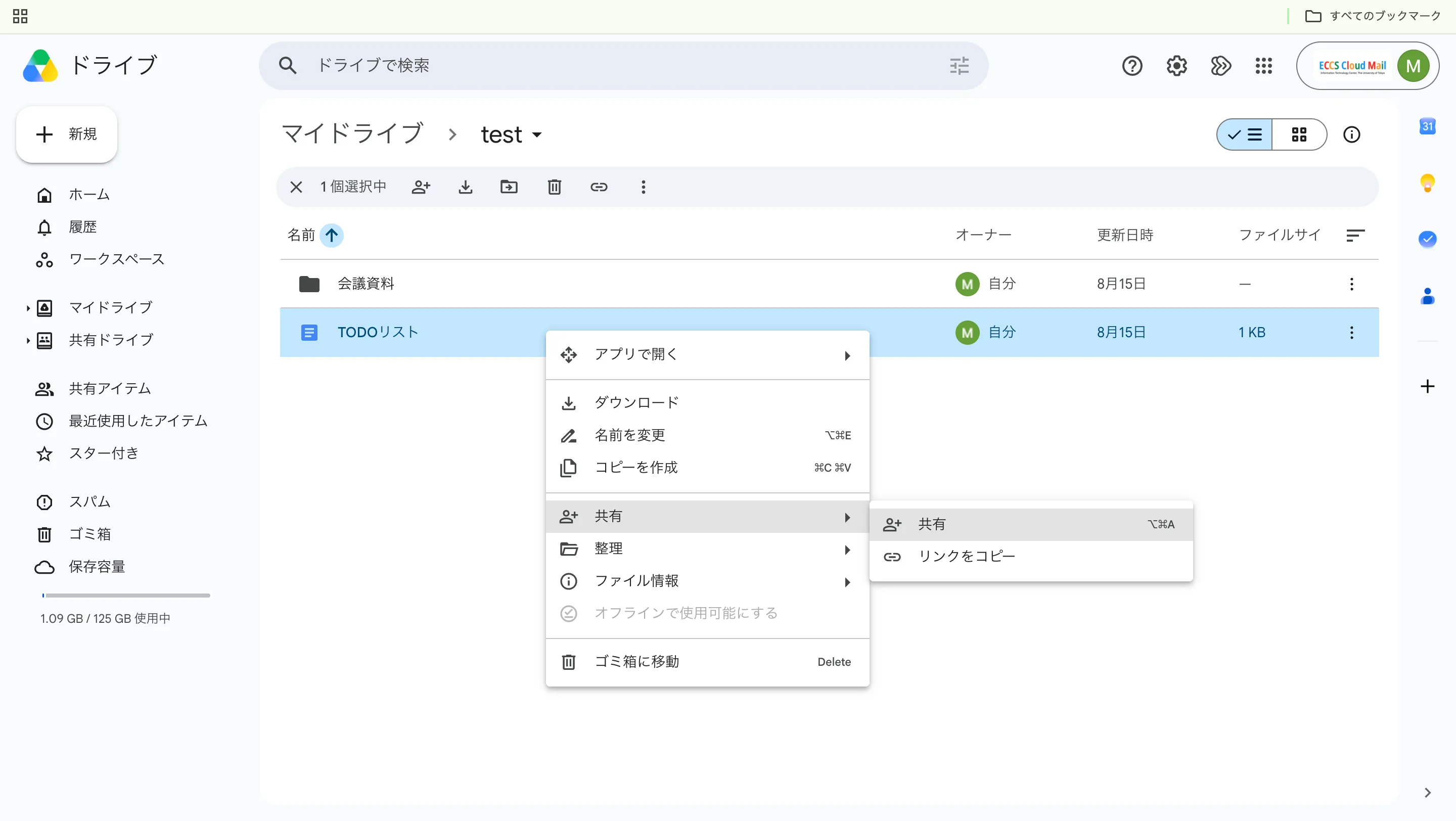Open スパム in the sidebar

[x=89, y=502]
